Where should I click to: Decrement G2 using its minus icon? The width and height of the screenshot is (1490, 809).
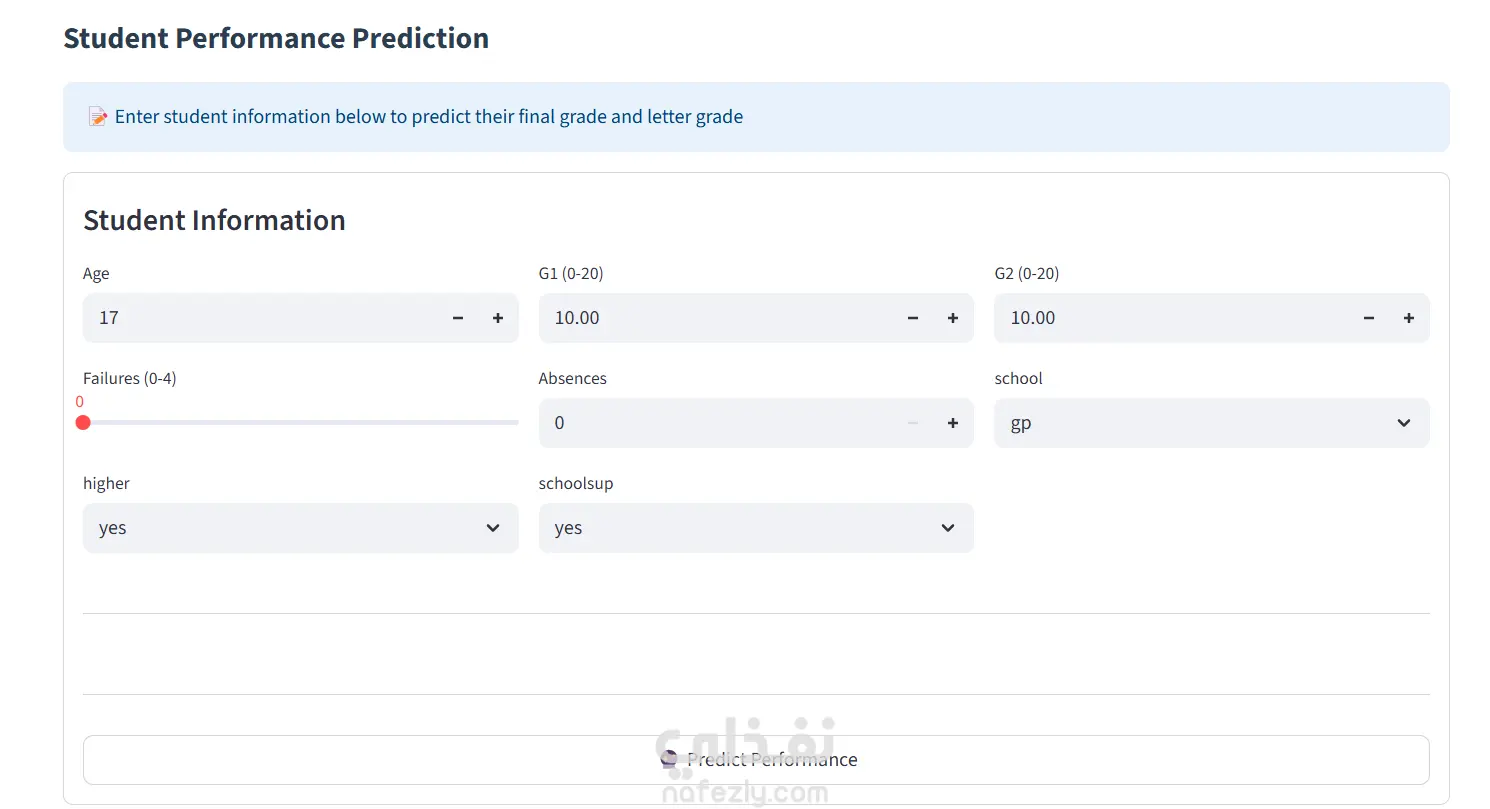1369,318
